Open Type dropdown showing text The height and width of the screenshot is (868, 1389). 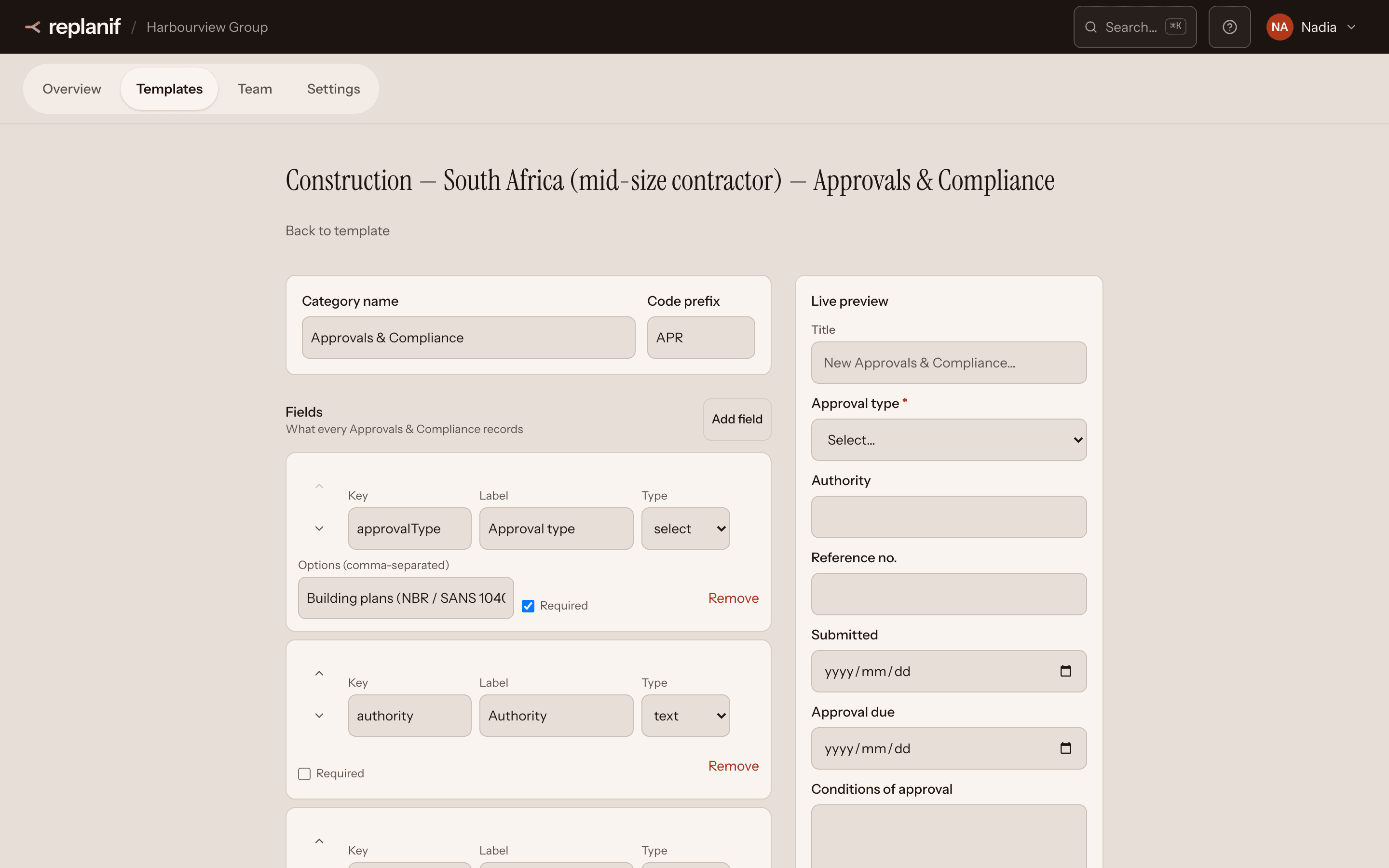tap(685, 715)
